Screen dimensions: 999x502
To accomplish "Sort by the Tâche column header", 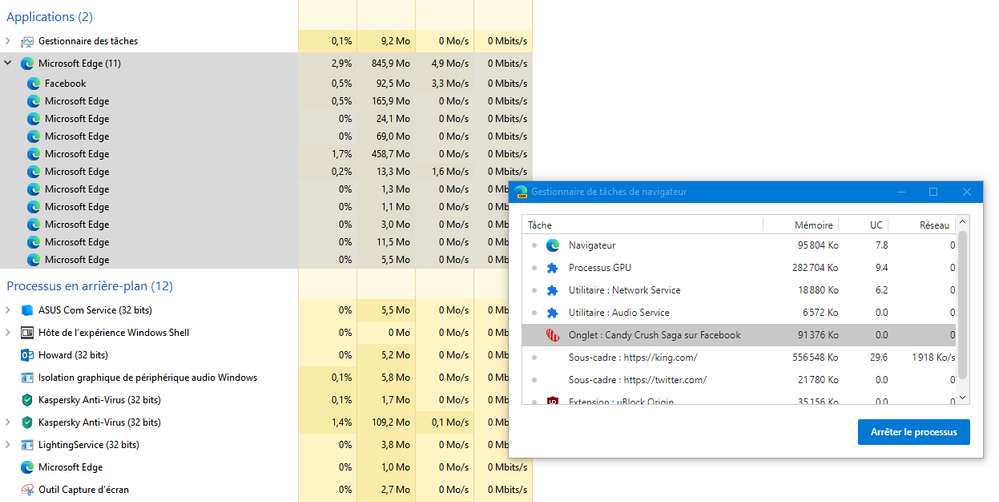I will tap(642, 225).
